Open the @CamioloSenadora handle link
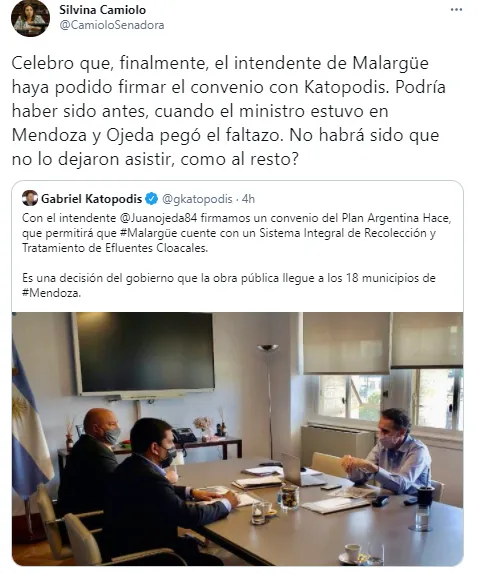Screen dimensions: 477x574 click(x=112, y=25)
